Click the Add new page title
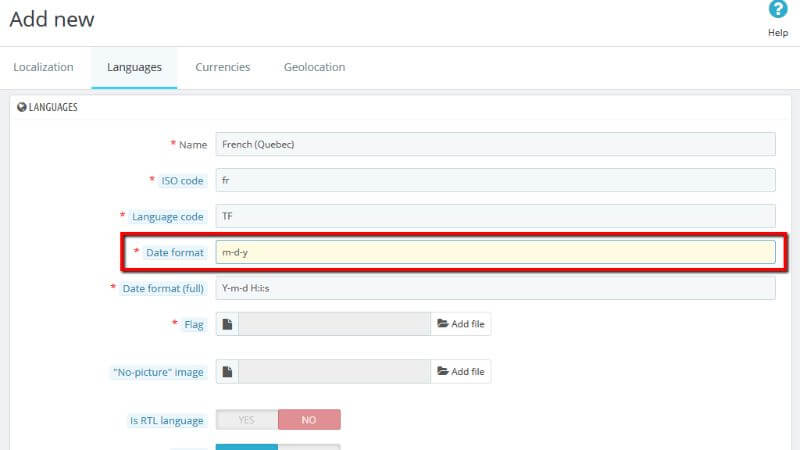Viewport: 800px width, 450px height. pyautogui.click(x=52, y=19)
